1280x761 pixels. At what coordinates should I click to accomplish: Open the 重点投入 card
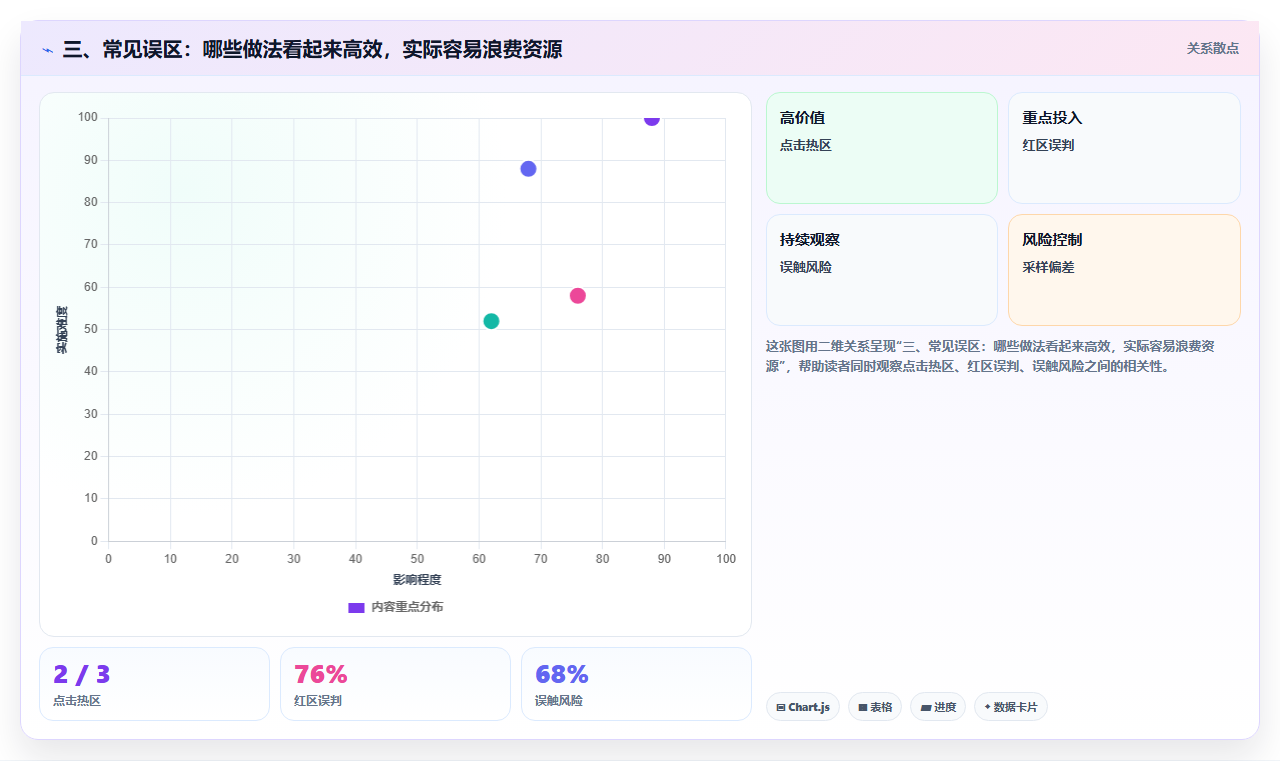tap(1124, 148)
